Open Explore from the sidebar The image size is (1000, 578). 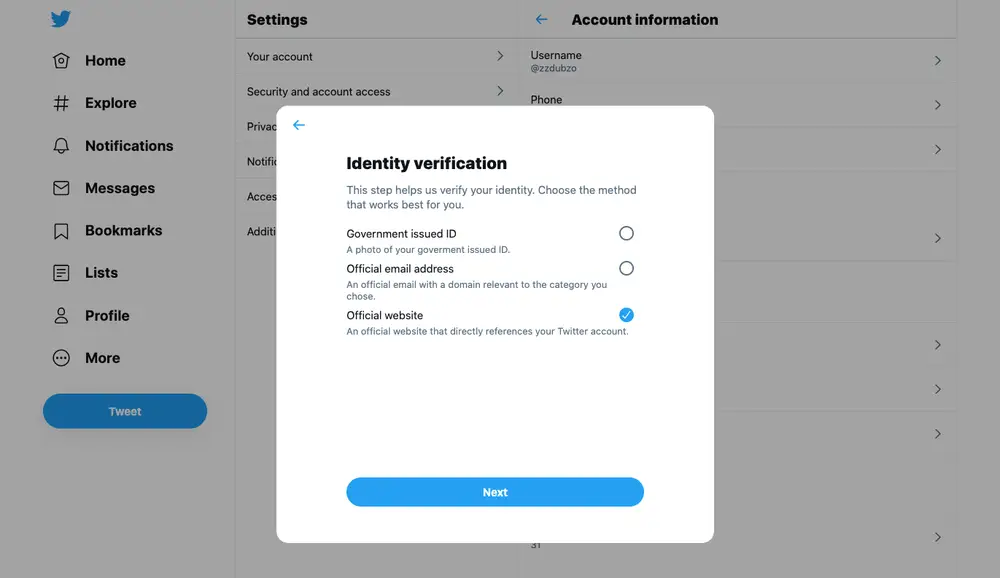(x=62, y=103)
